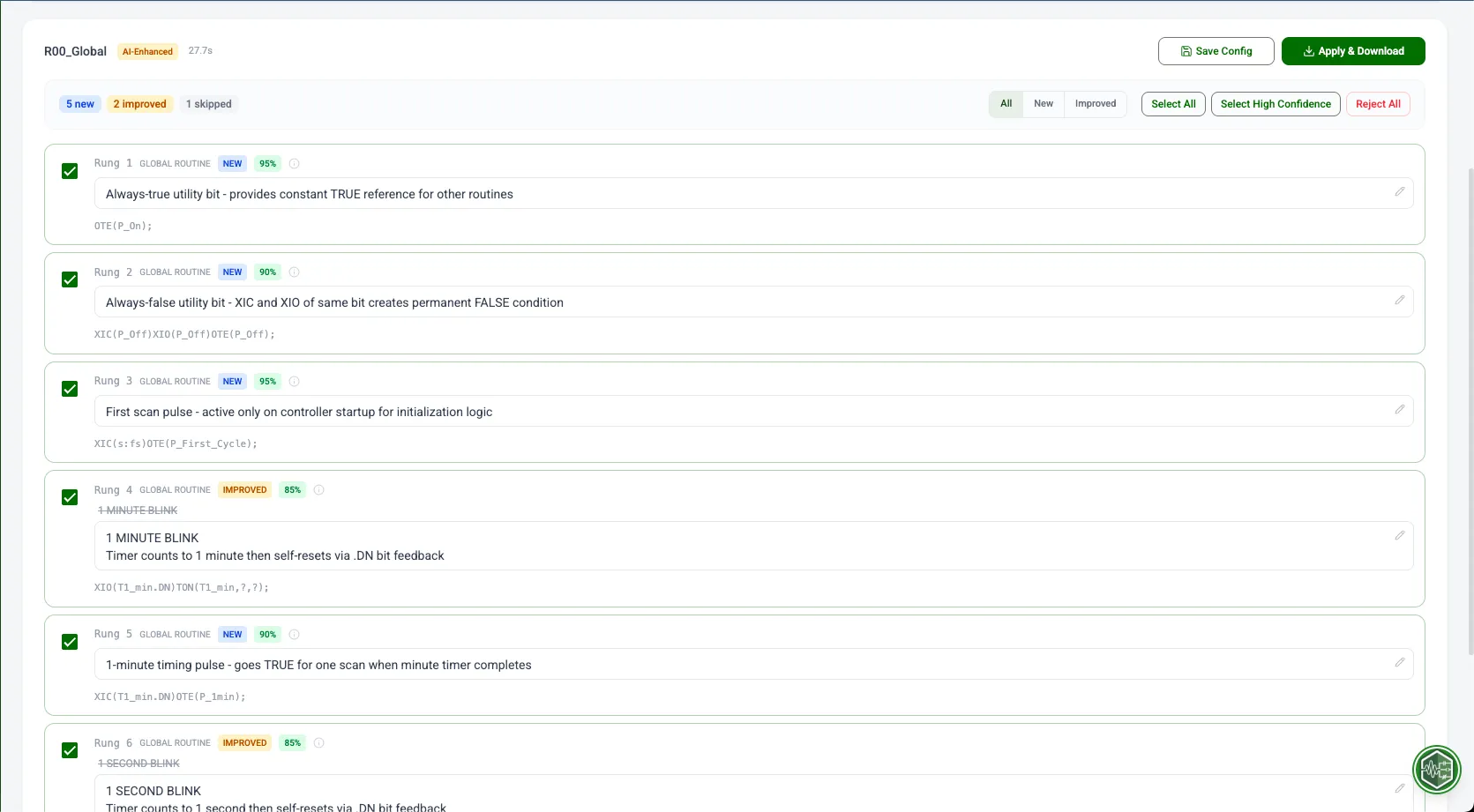This screenshot has height=812, width=1474.
Task: Uncheck the Rung 3 checkbox
Action: click(x=70, y=389)
